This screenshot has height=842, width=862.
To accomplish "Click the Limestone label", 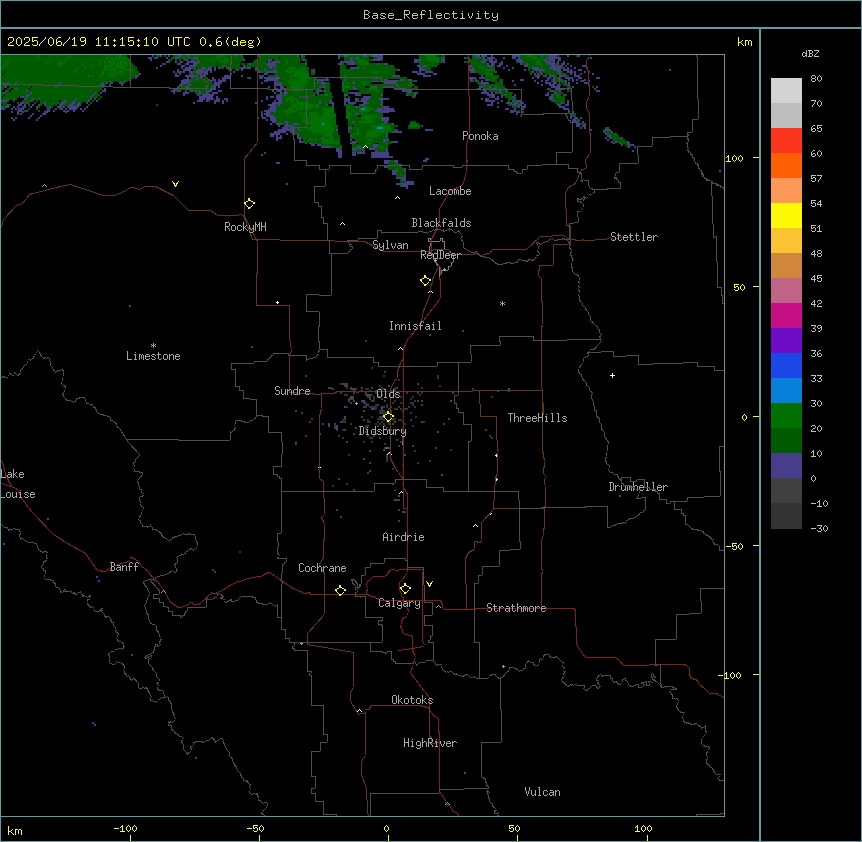I will 153,356.
